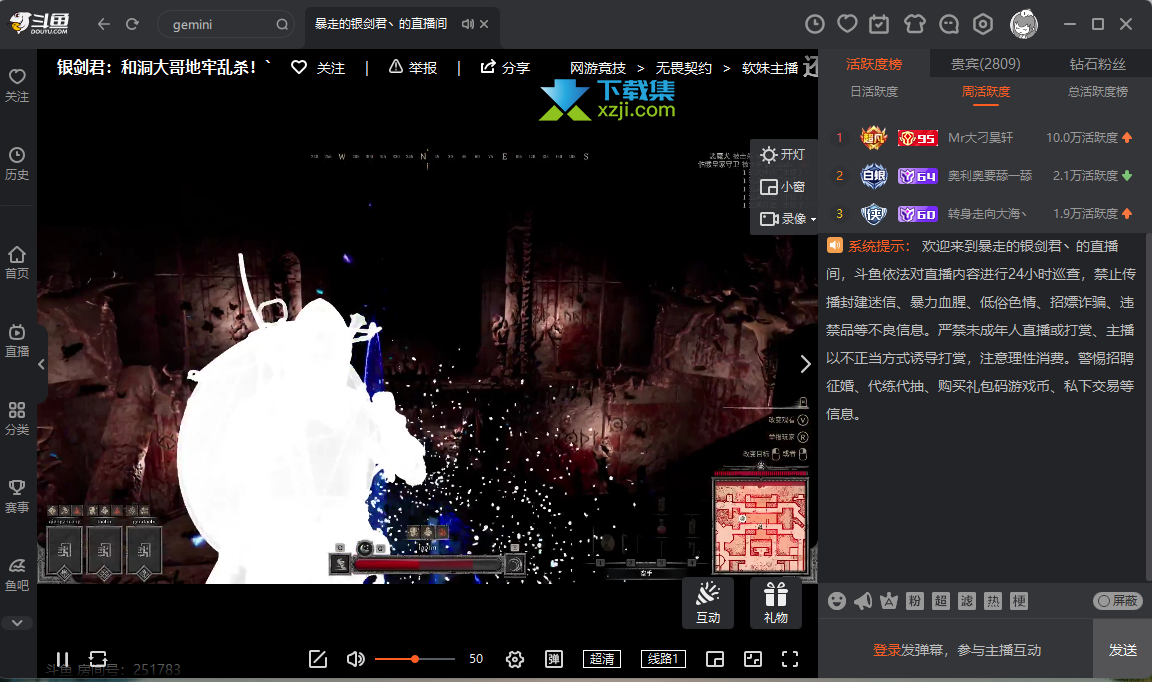1152x682 pixels.
Task: Collapse the left sidebar arrow
Action: pos(42,364)
